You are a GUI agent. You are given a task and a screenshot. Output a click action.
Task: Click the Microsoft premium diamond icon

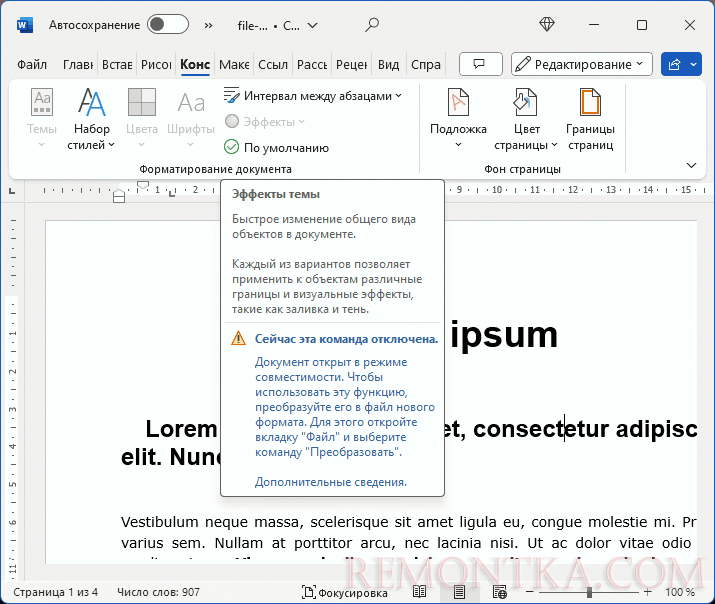(547, 25)
